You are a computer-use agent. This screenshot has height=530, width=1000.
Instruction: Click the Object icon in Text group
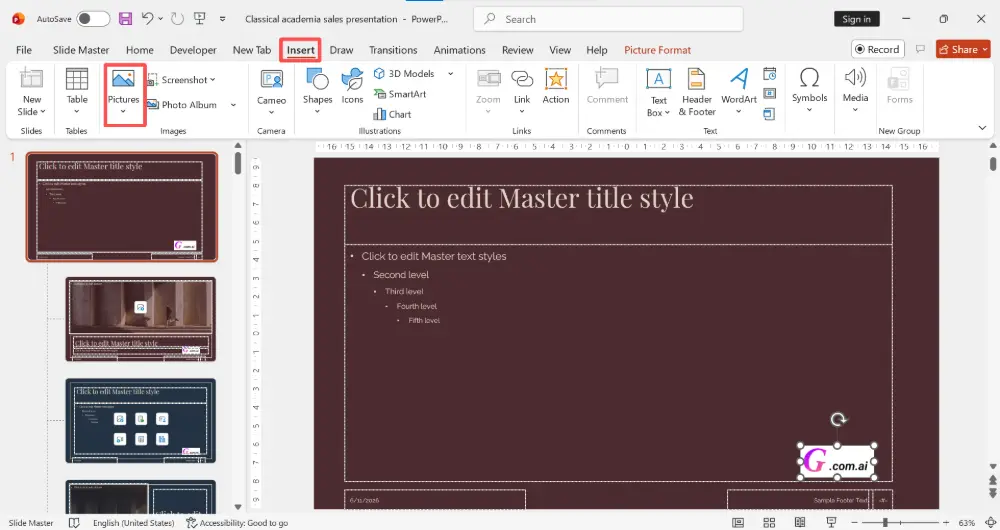pos(770,114)
